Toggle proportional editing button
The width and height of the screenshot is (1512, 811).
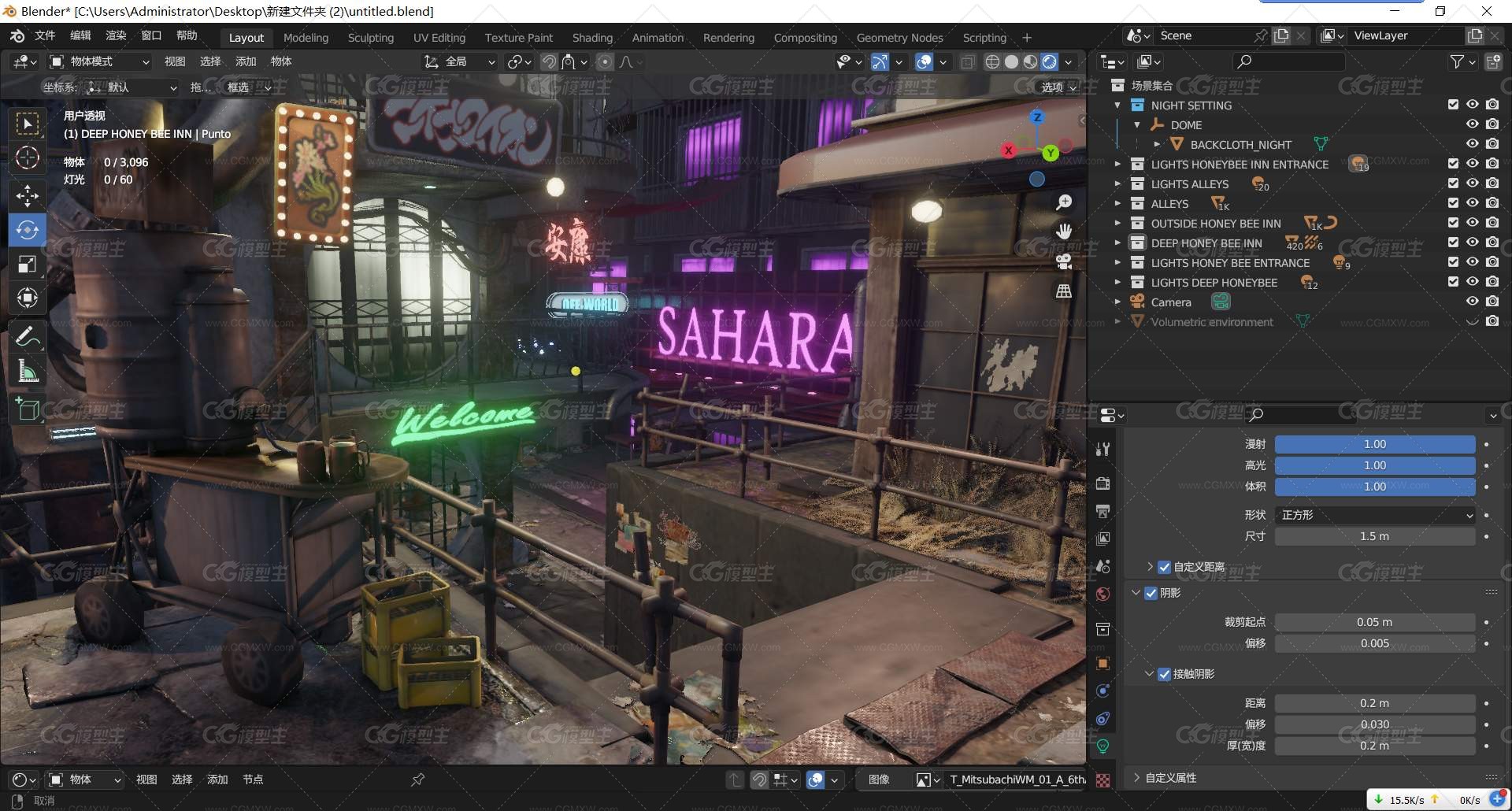(x=605, y=61)
